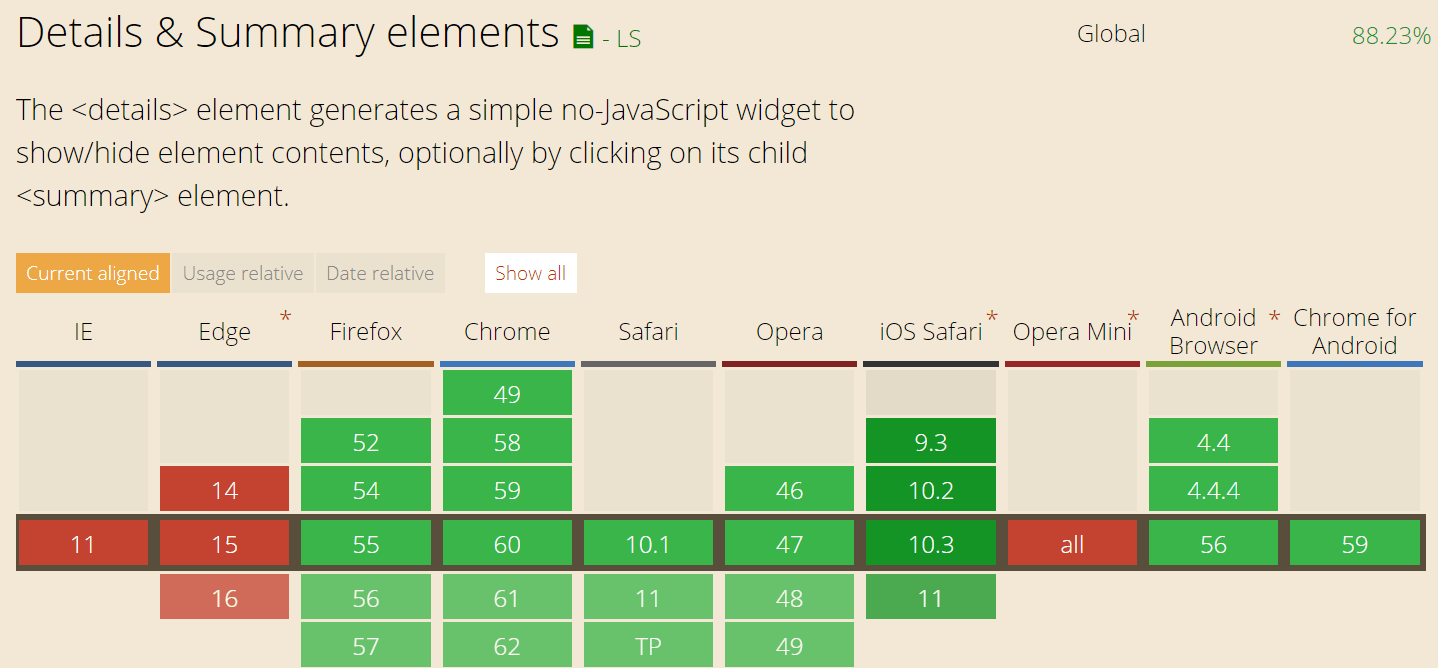1438x668 pixels.
Task: Click the Show all button
Action: (531, 273)
